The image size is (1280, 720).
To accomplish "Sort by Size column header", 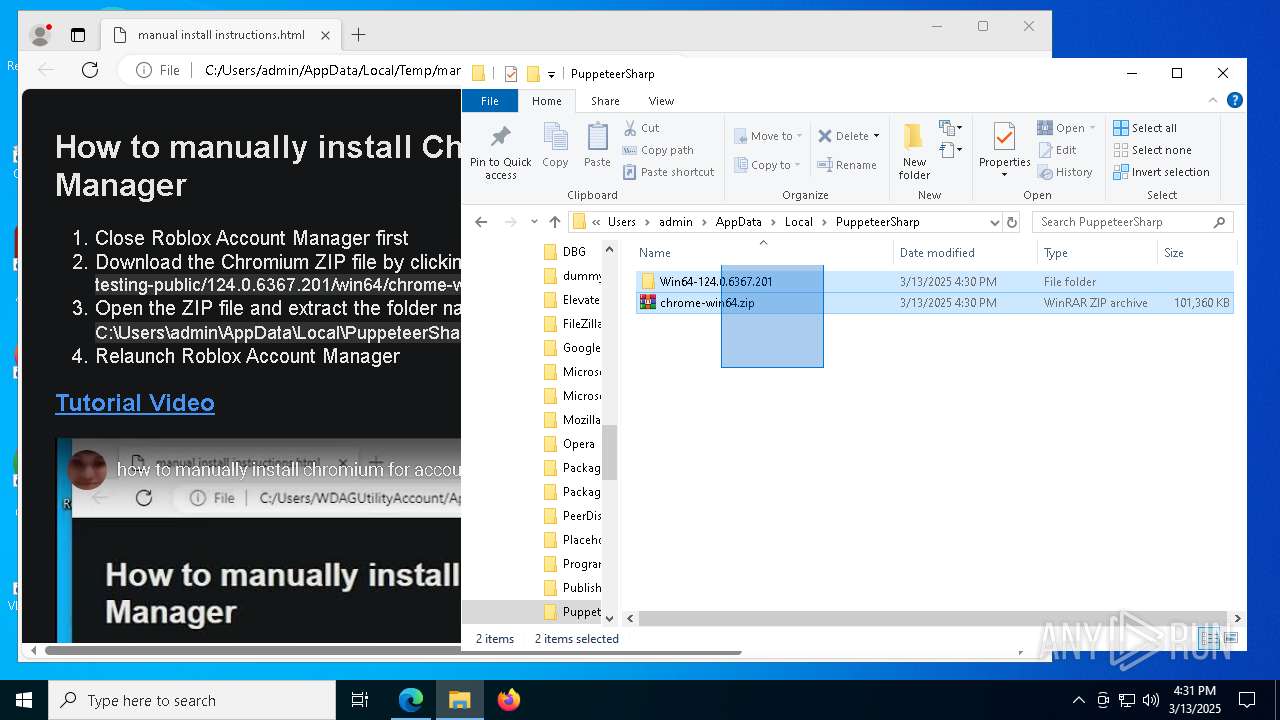I will coord(1196,253).
